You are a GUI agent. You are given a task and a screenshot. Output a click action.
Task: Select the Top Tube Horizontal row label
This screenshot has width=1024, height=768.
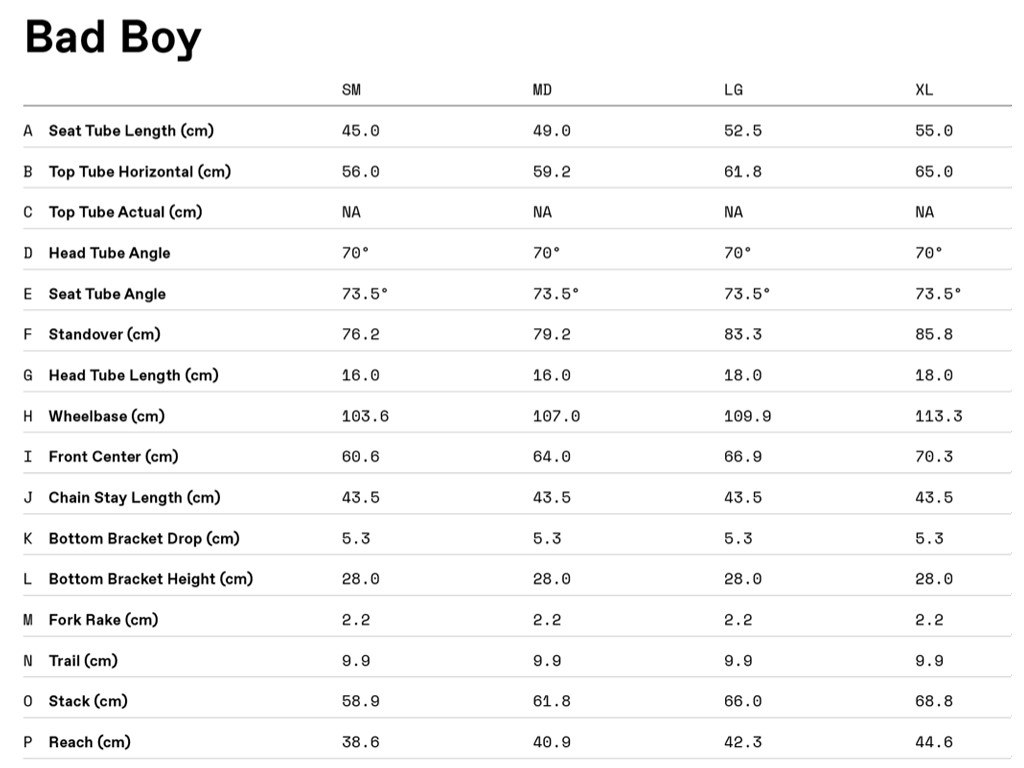point(139,172)
